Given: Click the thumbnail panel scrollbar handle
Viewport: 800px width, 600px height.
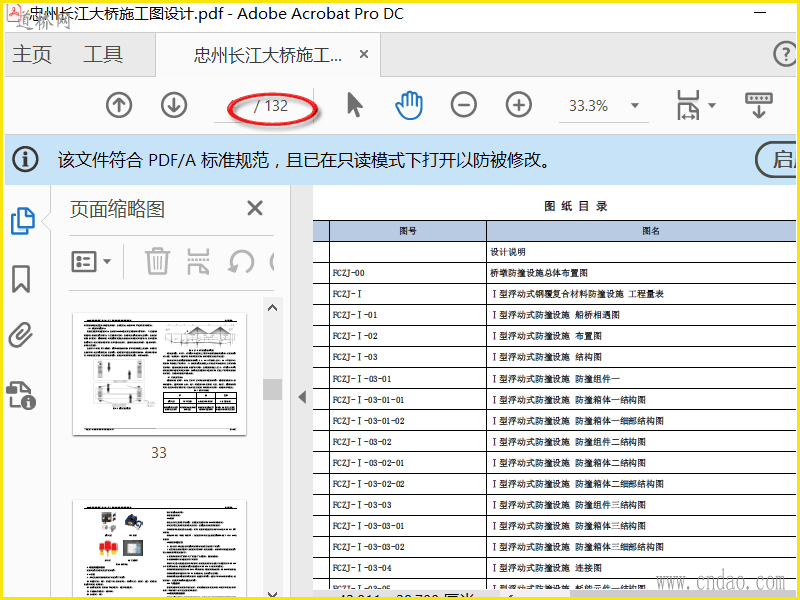Looking at the screenshot, I should pos(272,389).
